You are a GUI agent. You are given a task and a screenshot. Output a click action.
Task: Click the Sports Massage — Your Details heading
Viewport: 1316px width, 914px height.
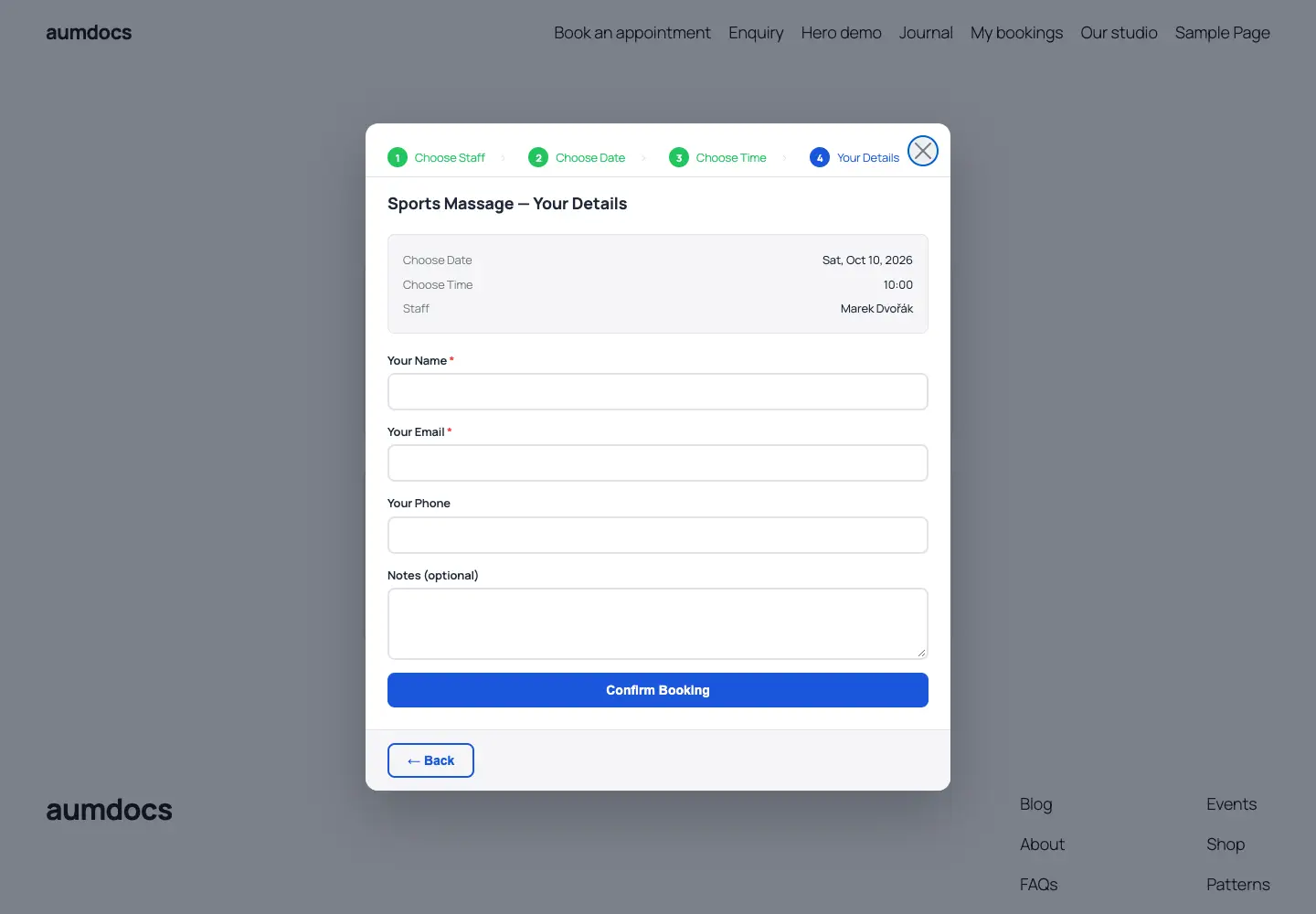tap(507, 204)
